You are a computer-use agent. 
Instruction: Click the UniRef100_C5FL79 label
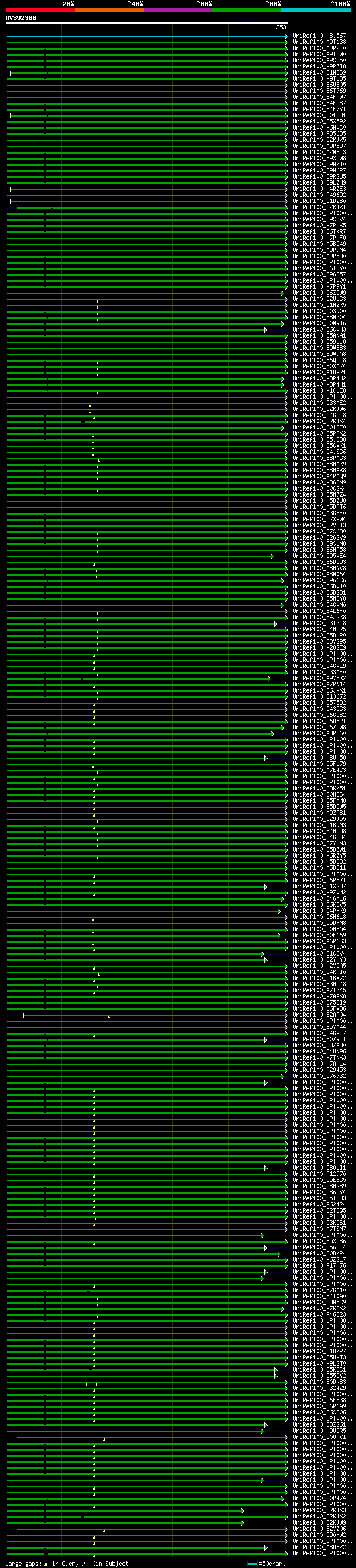319,764
